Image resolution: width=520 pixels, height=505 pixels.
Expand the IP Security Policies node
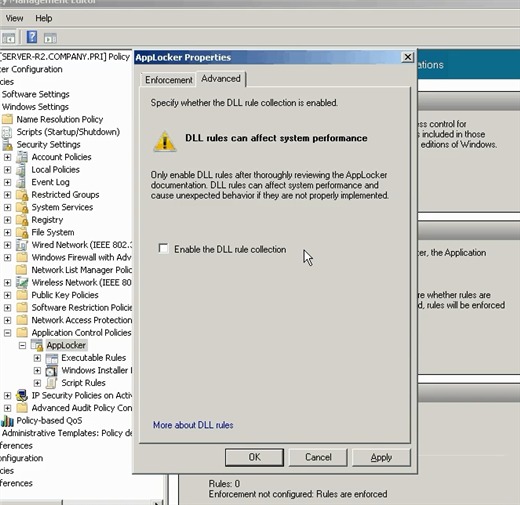pos(7,396)
